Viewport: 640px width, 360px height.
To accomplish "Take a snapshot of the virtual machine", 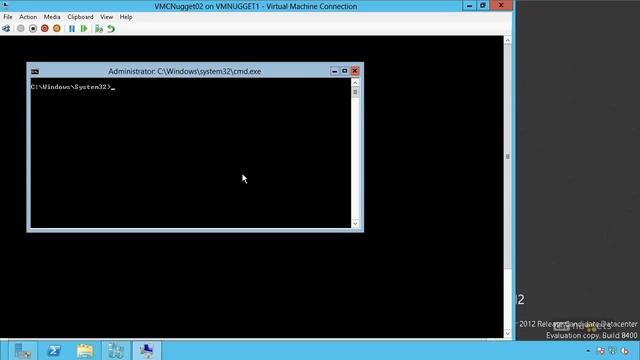I will point(99,29).
